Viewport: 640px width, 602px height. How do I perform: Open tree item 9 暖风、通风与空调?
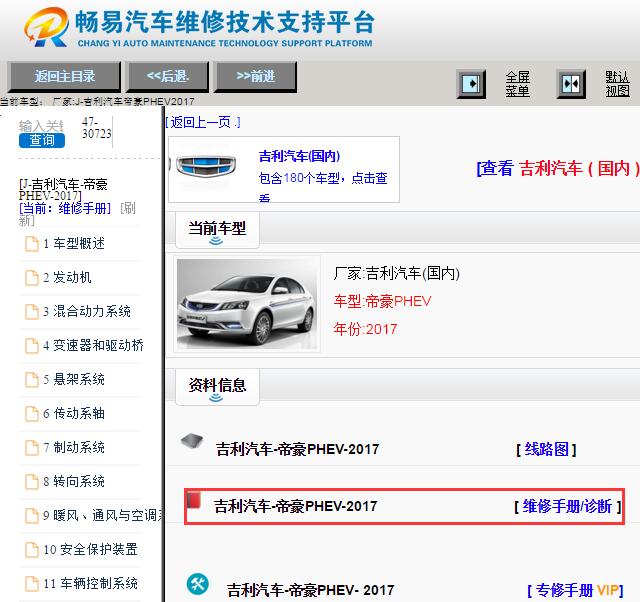click(x=102, y=515)
